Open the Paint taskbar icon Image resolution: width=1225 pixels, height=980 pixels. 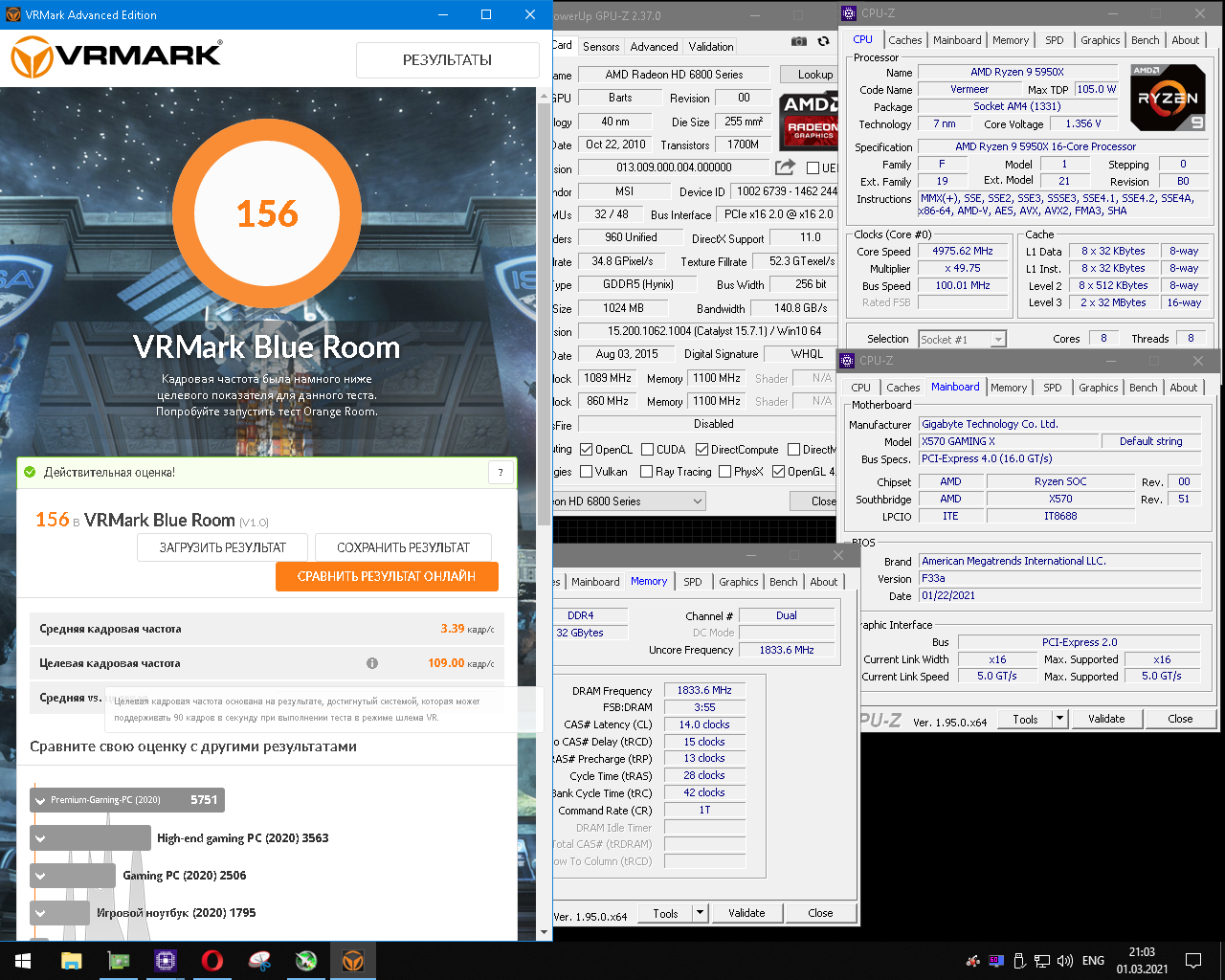click(258, 961)
